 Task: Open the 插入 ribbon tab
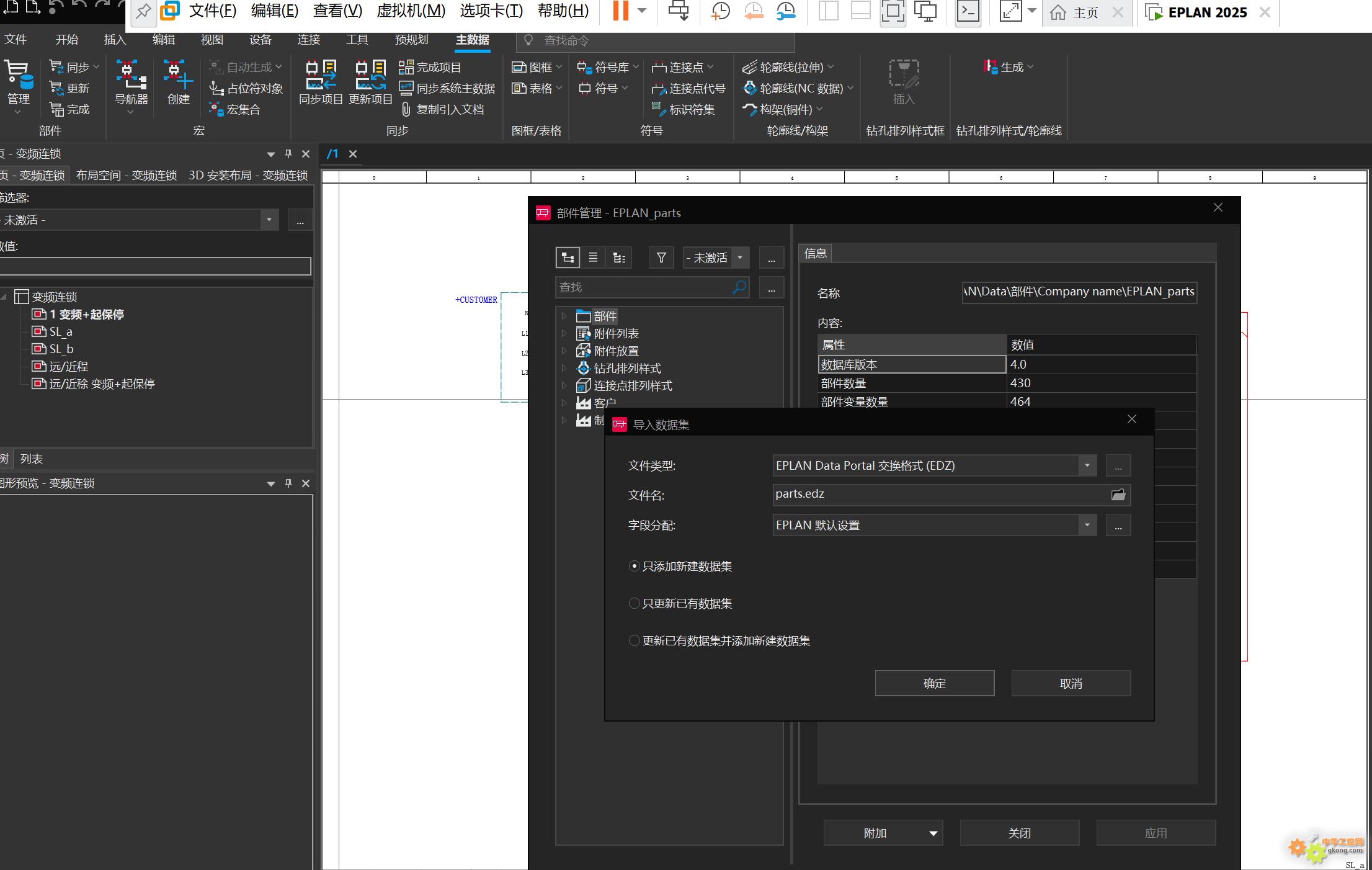point(115,40)
